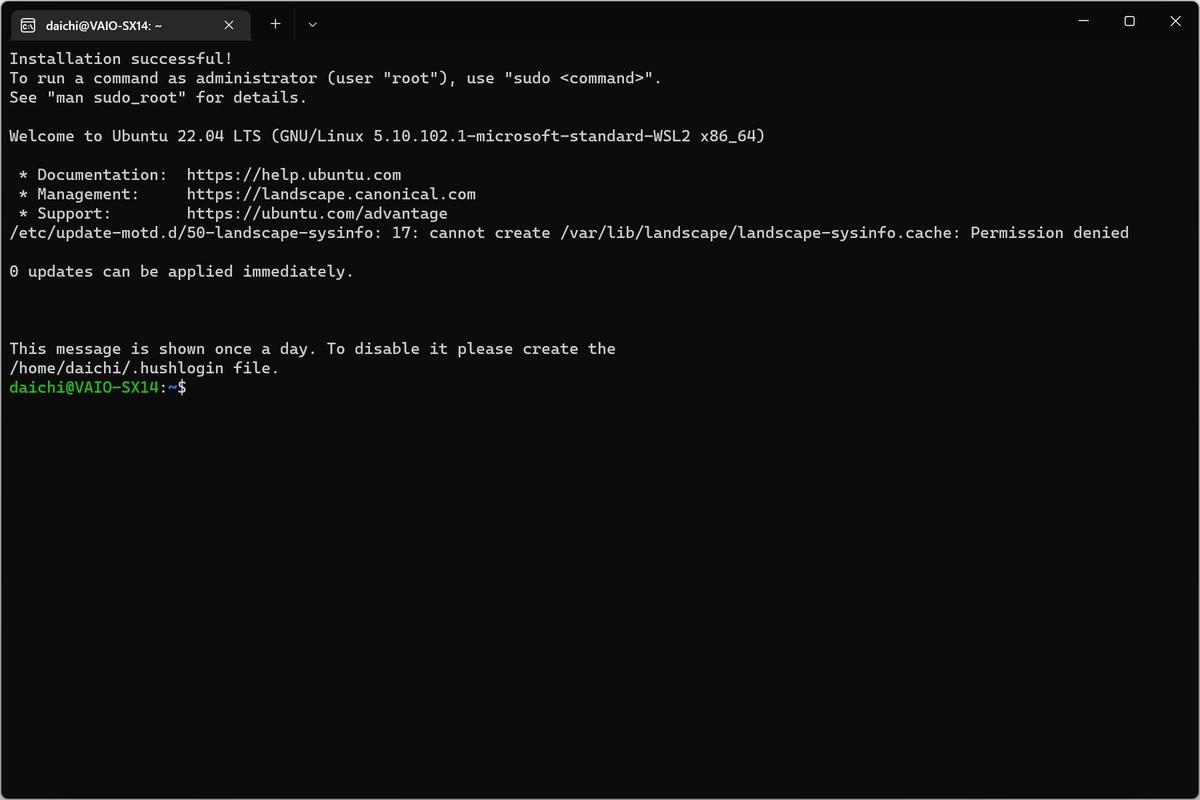
Task: Click the terminal icon in the tab
Action: pyautogui.click(x=29, y=24)
